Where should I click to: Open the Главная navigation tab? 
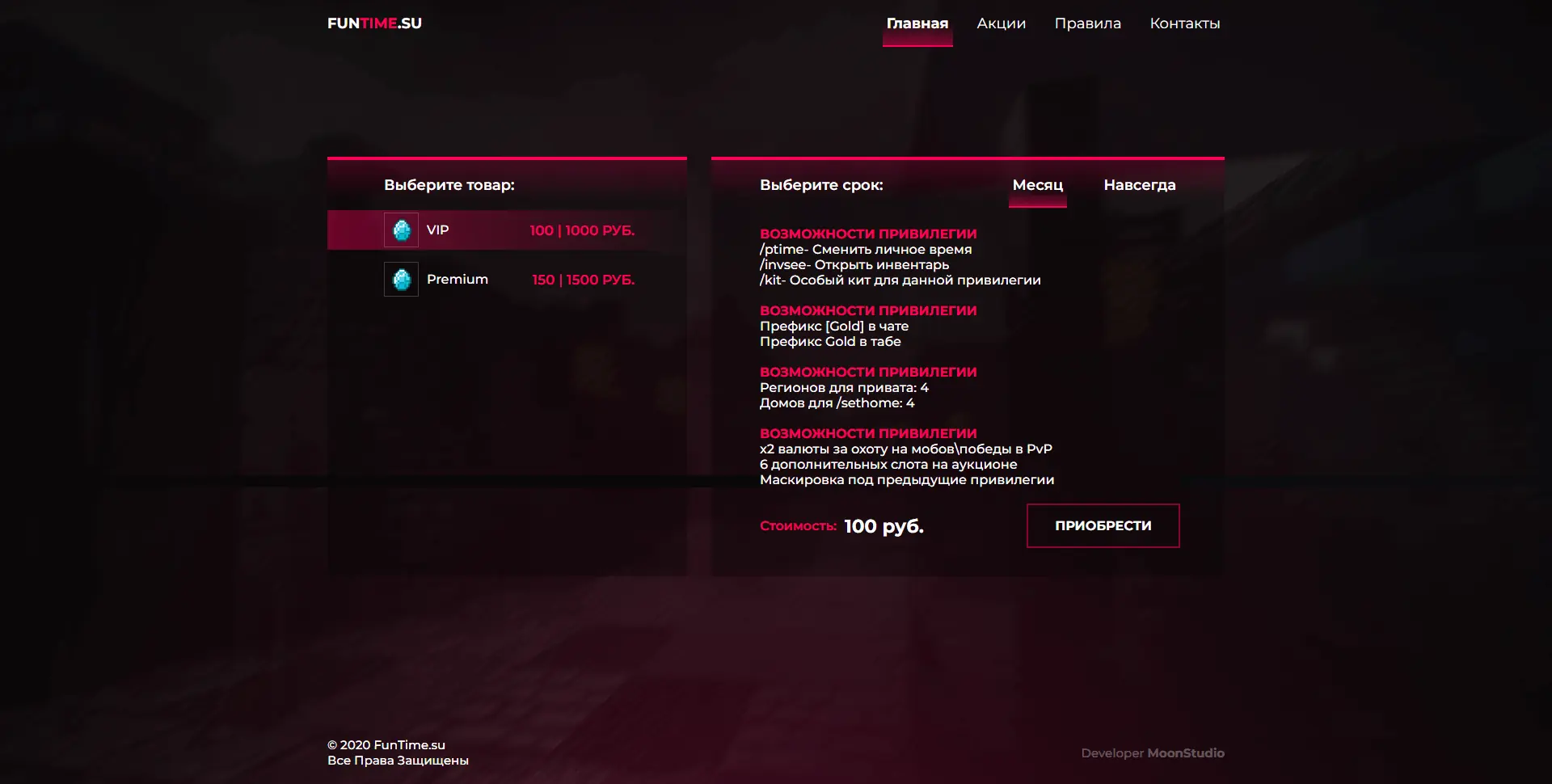coord(917,23)
